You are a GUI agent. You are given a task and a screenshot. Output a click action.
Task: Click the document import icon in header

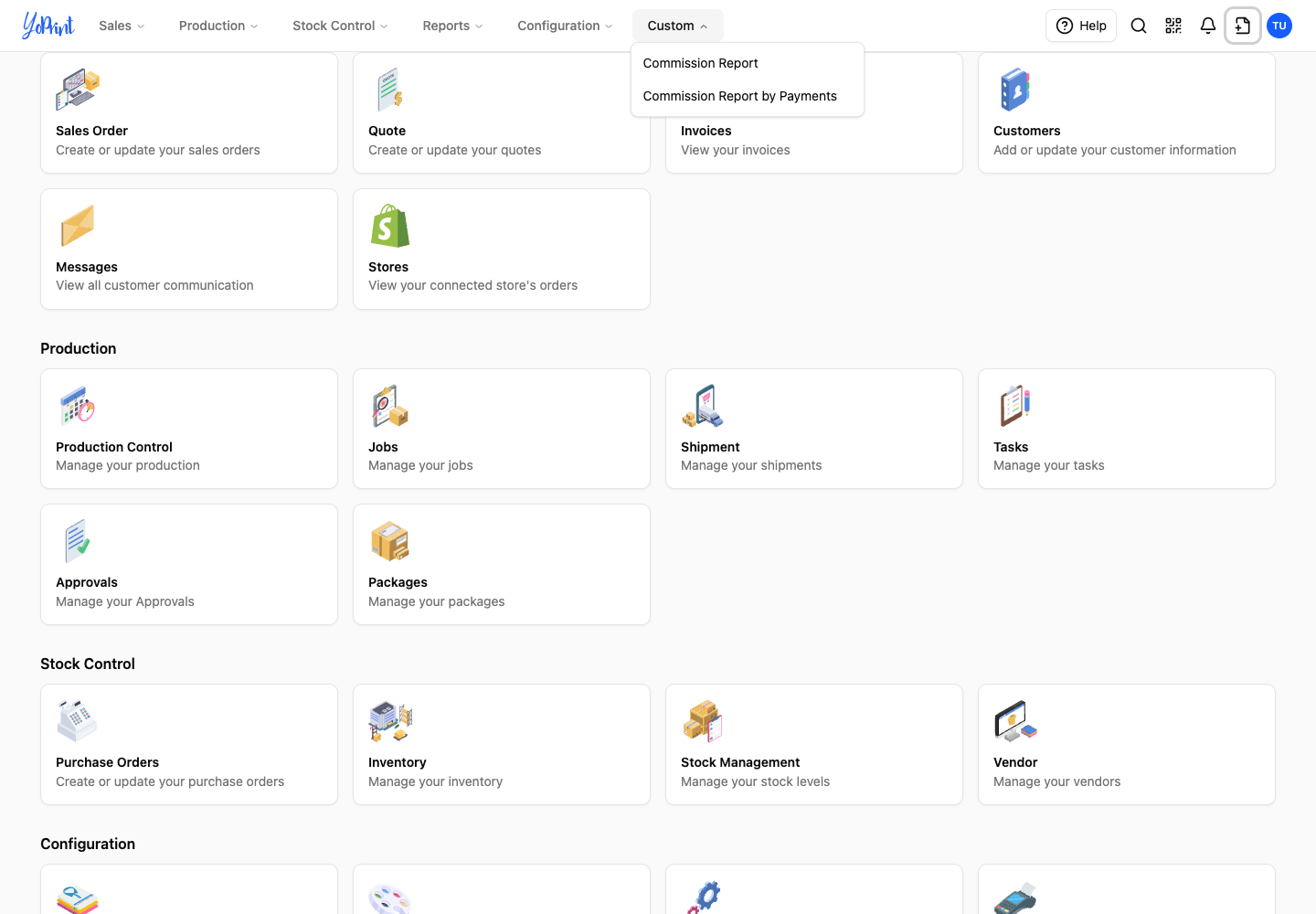(x=1243, y=26)
